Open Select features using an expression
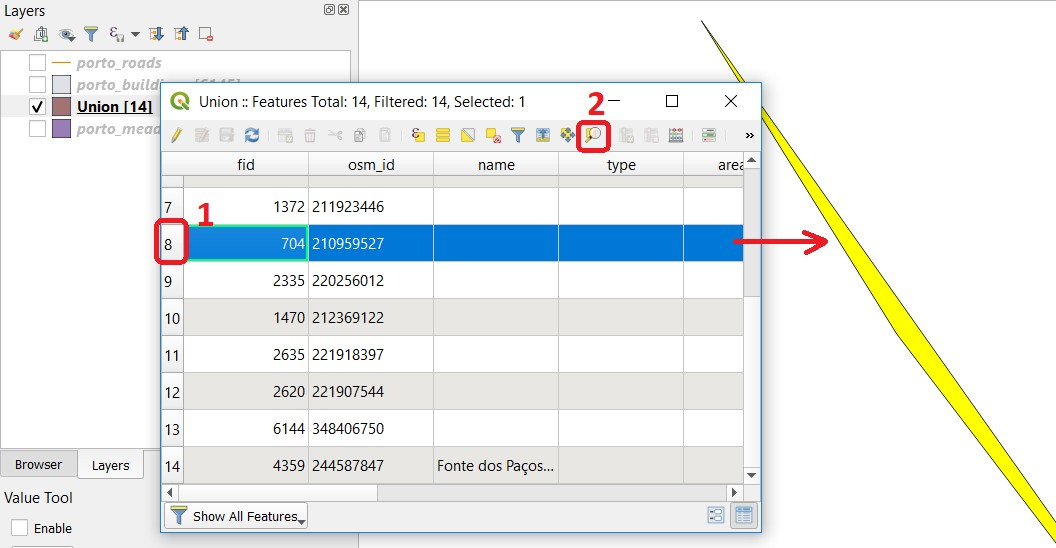 click(418, 135)
